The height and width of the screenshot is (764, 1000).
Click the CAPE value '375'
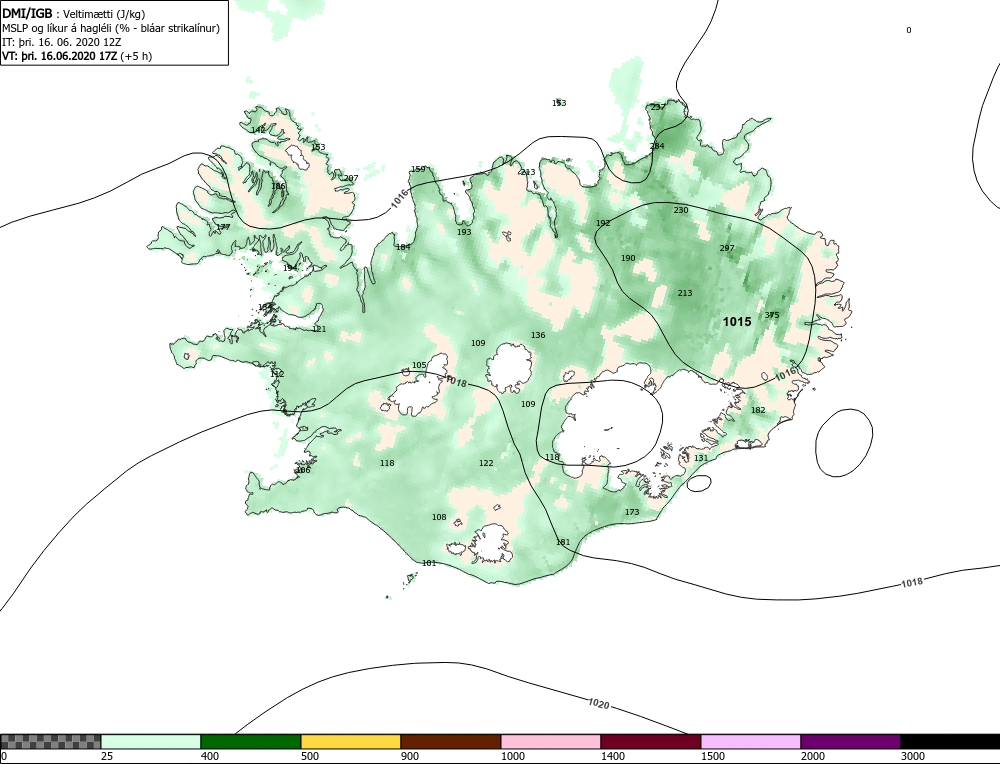tap(772, 315)
